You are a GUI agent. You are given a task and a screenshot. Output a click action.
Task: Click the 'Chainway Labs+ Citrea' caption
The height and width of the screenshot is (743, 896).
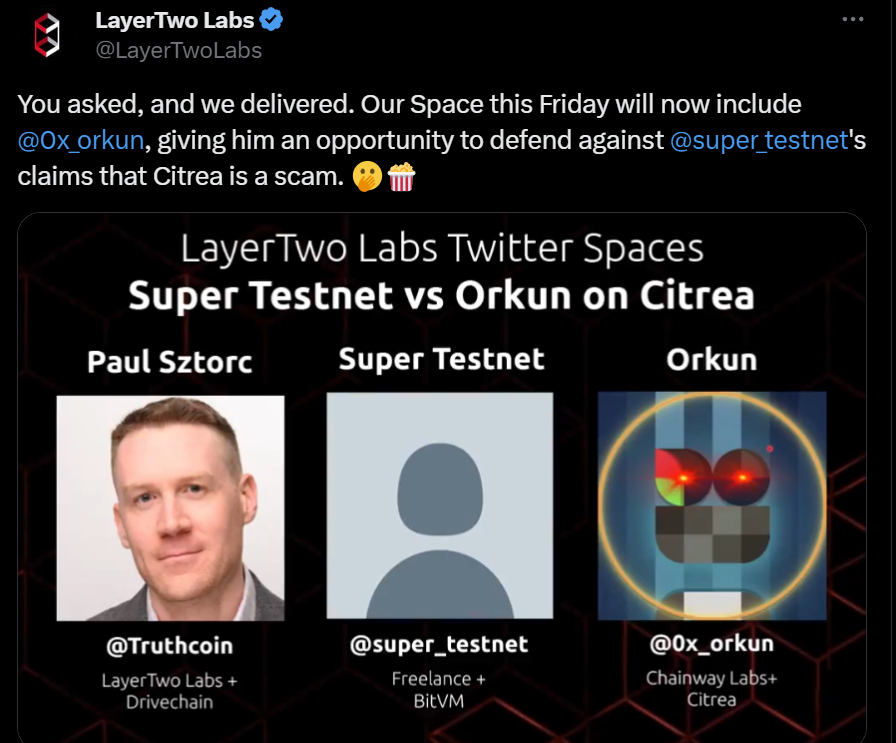click(711, 689)
